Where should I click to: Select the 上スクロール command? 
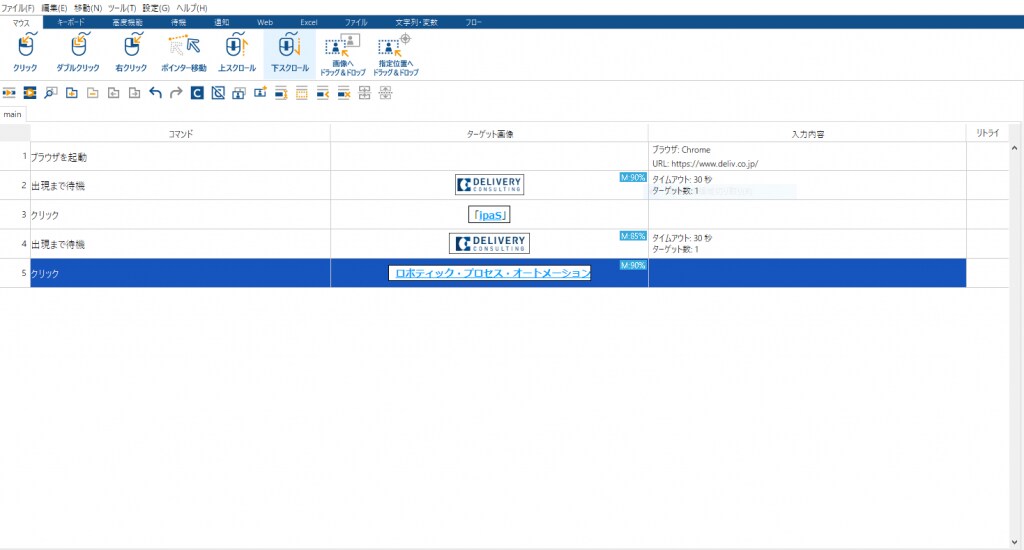[236, 53]
